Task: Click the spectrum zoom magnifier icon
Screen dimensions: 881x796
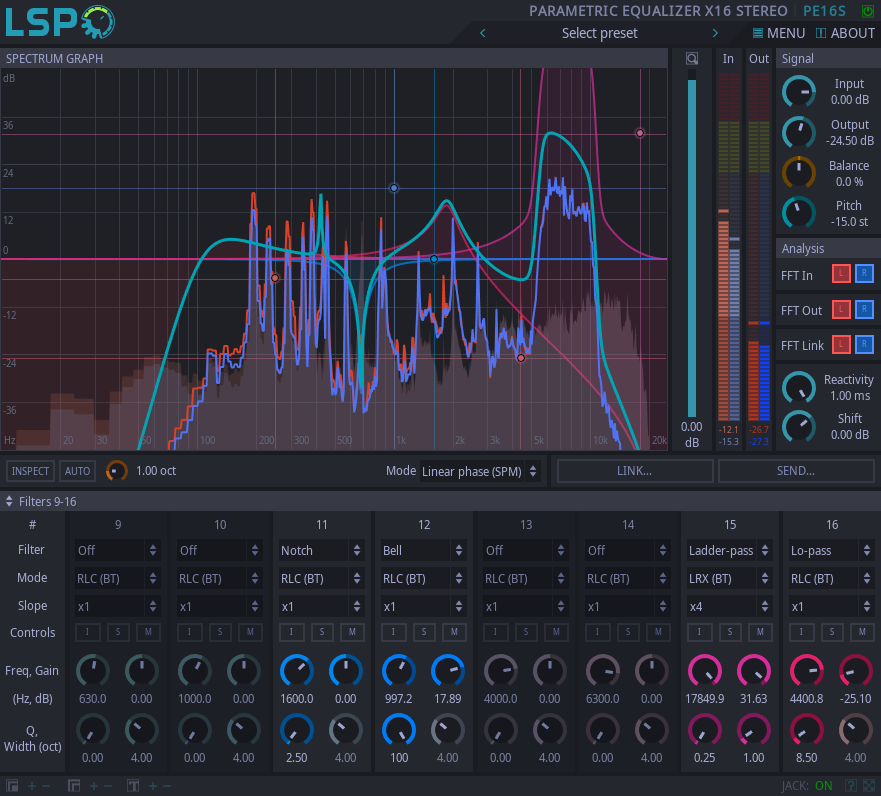Action: coord(692,58)
